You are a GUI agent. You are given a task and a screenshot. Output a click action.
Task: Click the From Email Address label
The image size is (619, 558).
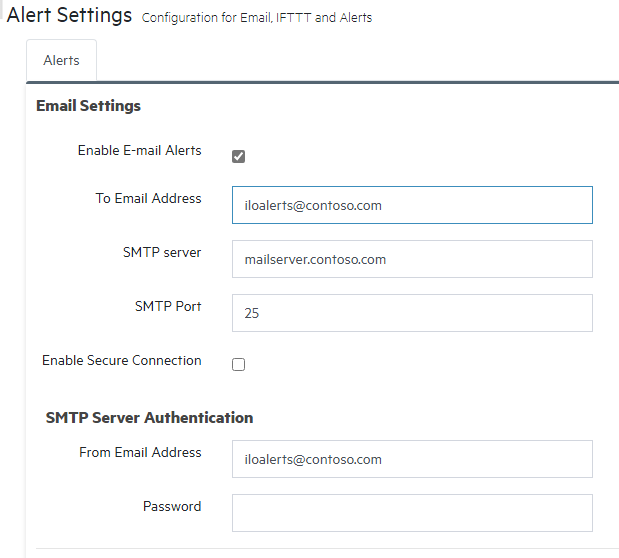140,453
